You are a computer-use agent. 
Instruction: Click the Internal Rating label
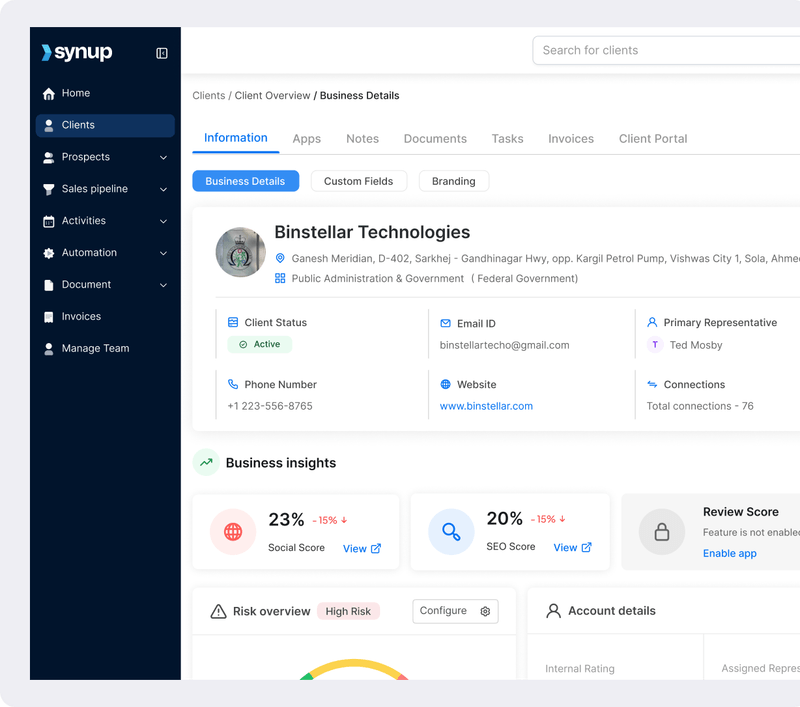tap(580, 669)
